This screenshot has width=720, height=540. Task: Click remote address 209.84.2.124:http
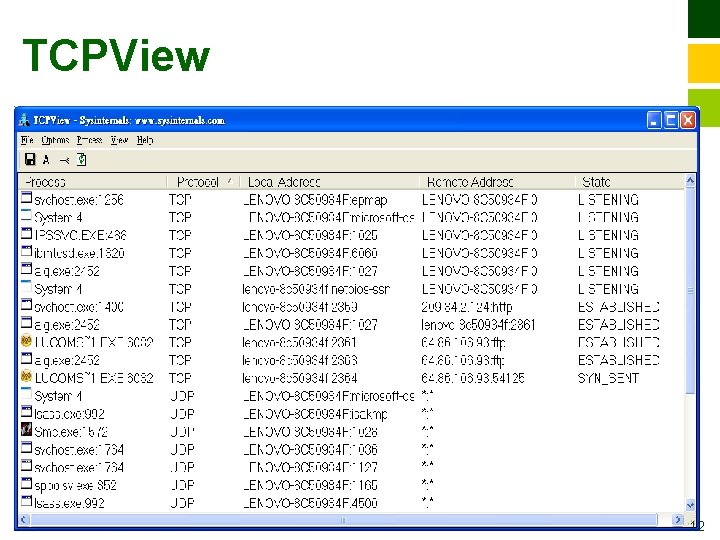pyautogui.click(x=467, y=307)
